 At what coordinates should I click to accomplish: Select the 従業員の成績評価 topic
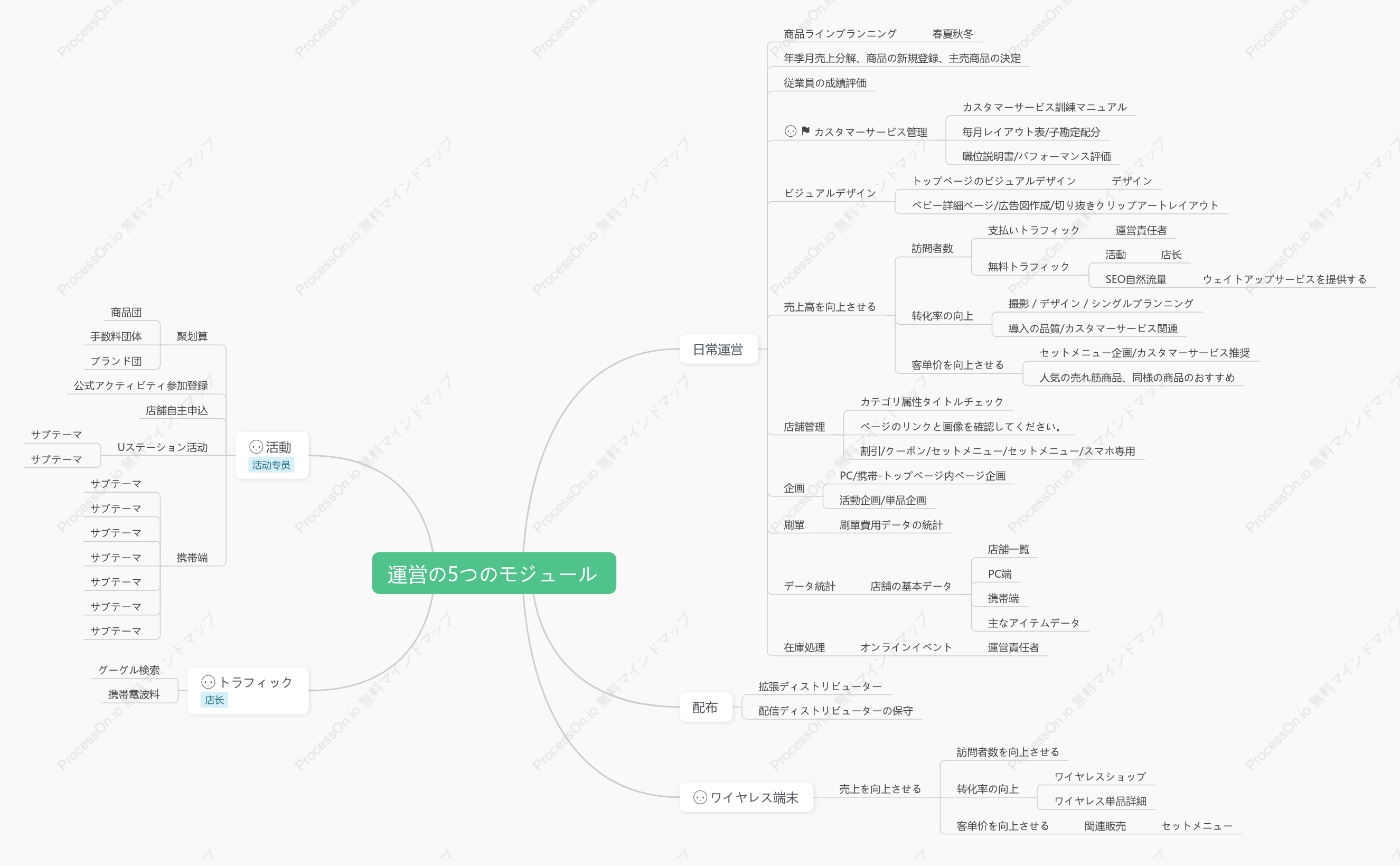point(825,82)
